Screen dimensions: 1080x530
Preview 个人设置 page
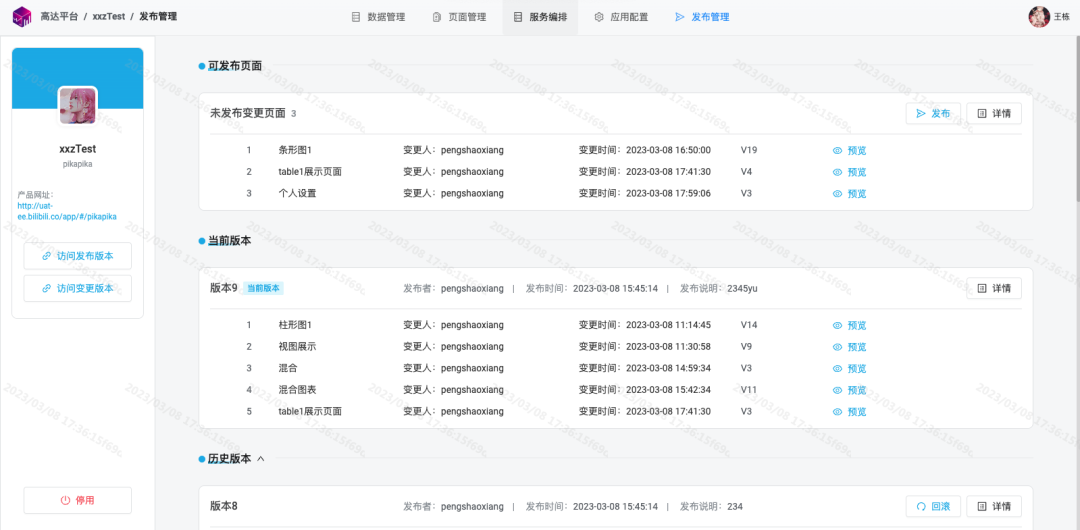[849, 194]
